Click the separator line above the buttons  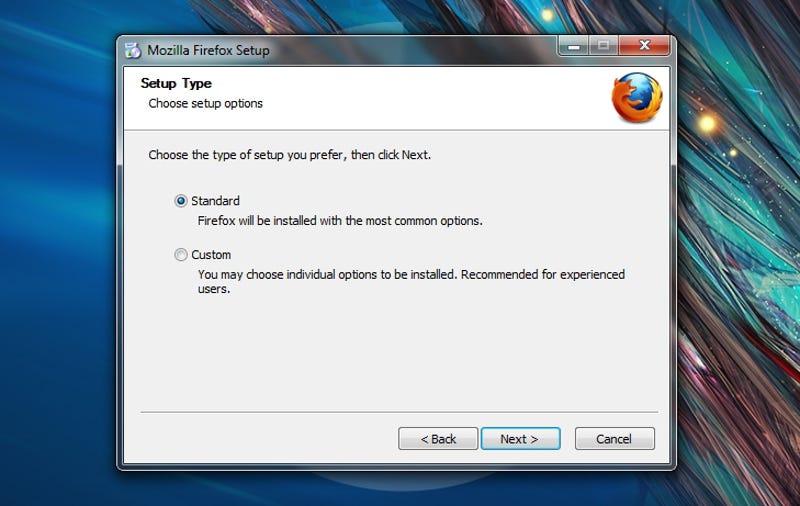click(x=399, y=412)
